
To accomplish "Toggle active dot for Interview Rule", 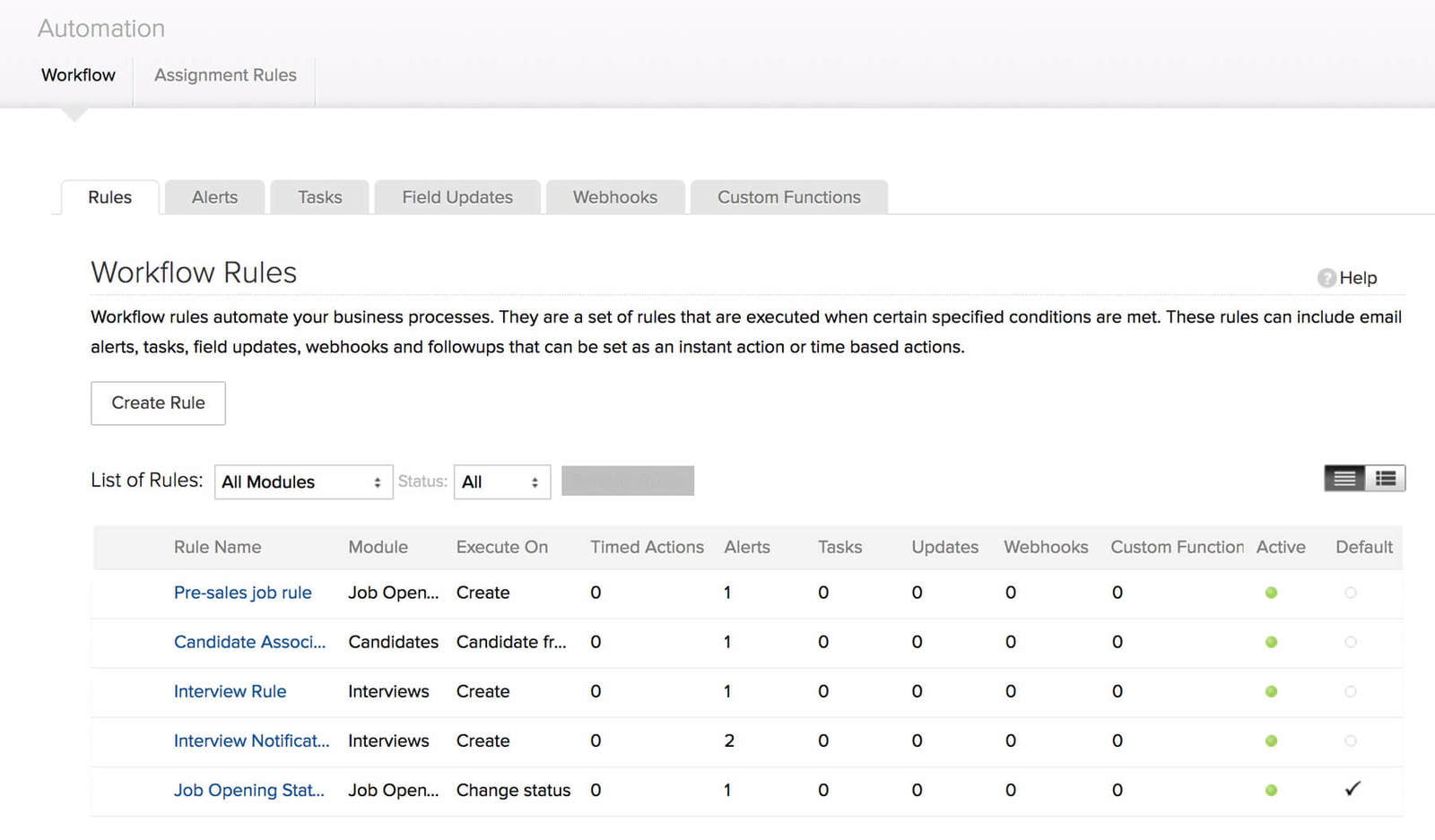I will (1271, 691).
